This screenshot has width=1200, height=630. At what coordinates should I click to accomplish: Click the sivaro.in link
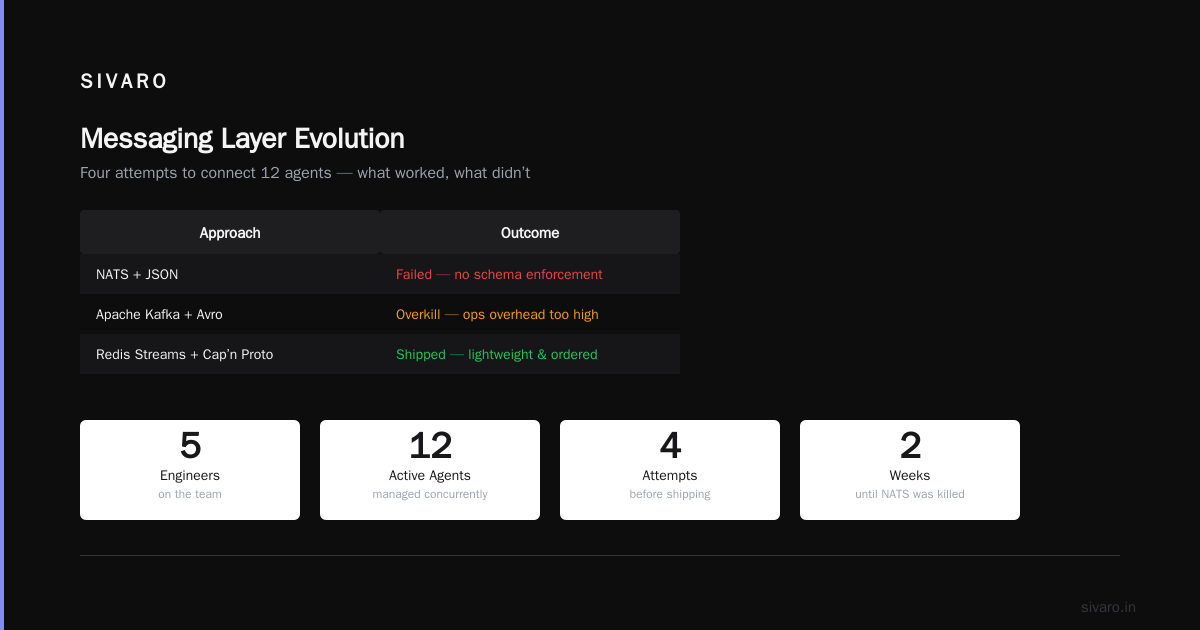tap(1108, 607)
